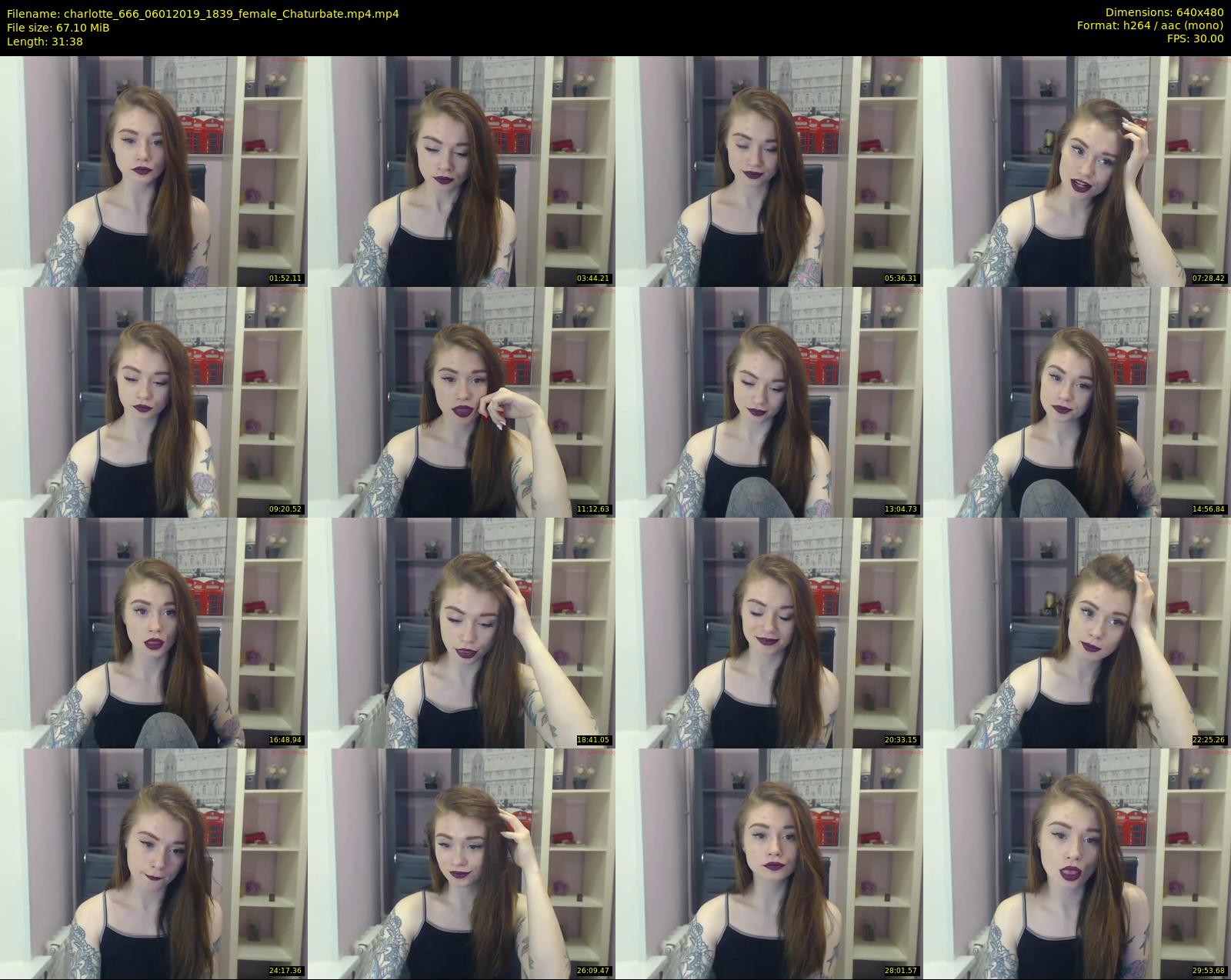
Task: Click the preview frame at 05:36.31
Action: [769, 172]
